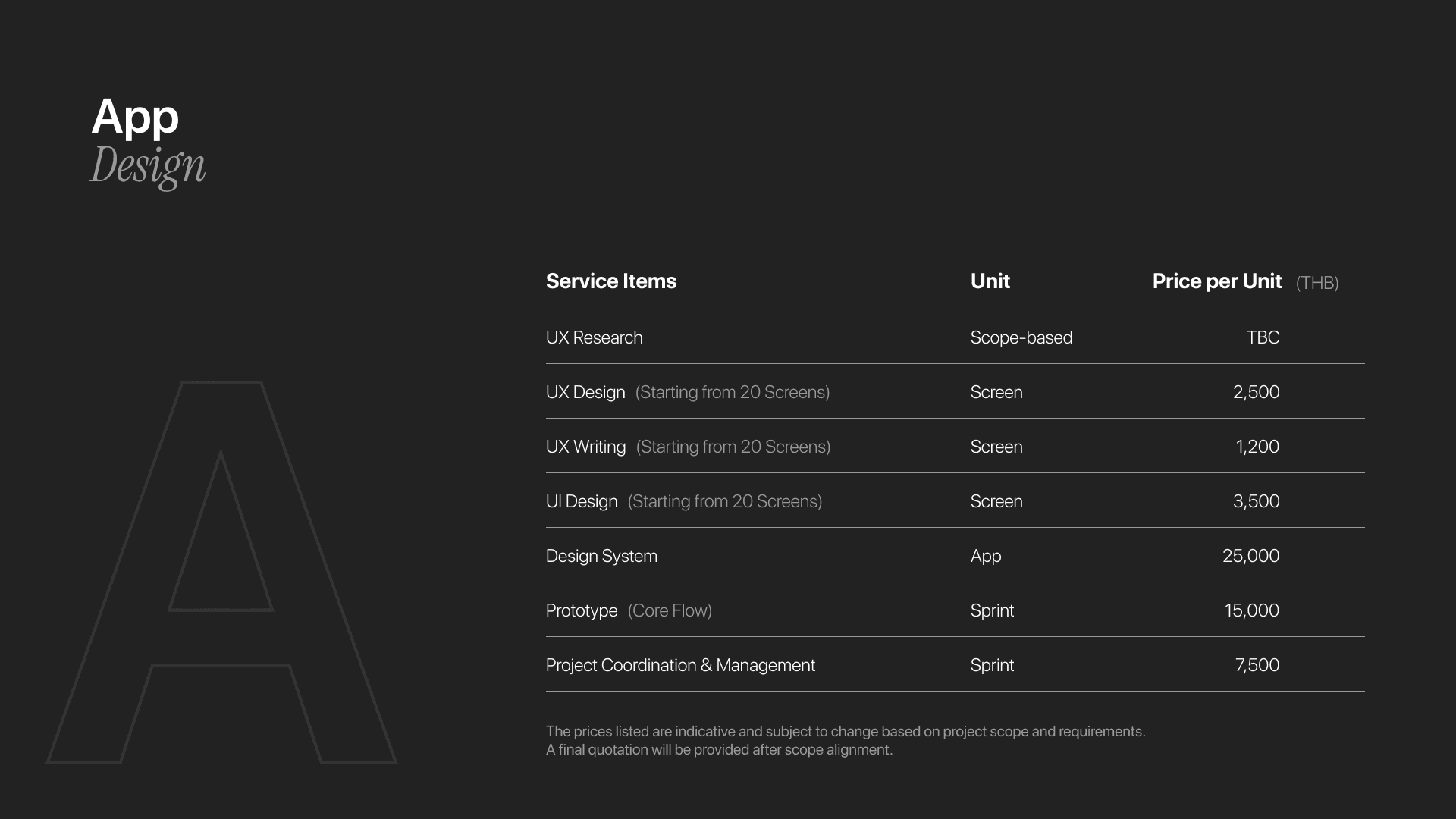Viewport: 1456px width, 819px height.
Task: Click the 2,500 price value
Action: (x=1256, y=392)
